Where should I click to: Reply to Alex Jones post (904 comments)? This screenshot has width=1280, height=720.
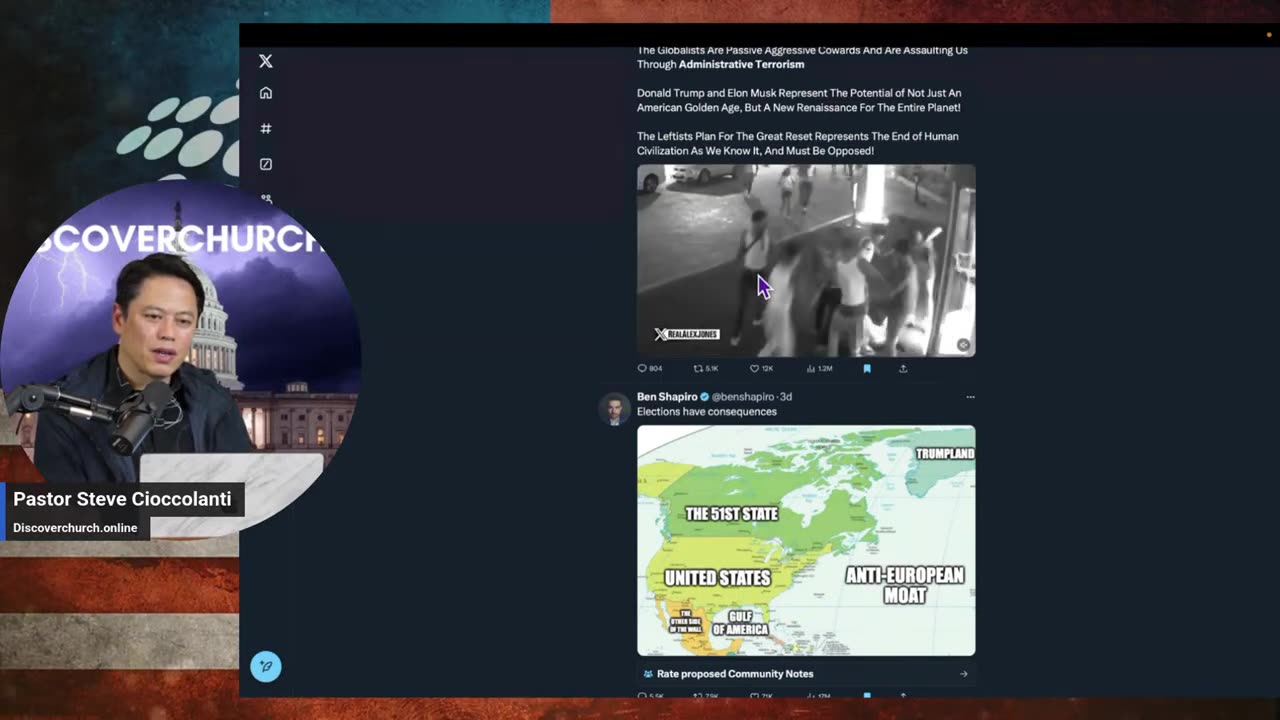click(650, 368)
